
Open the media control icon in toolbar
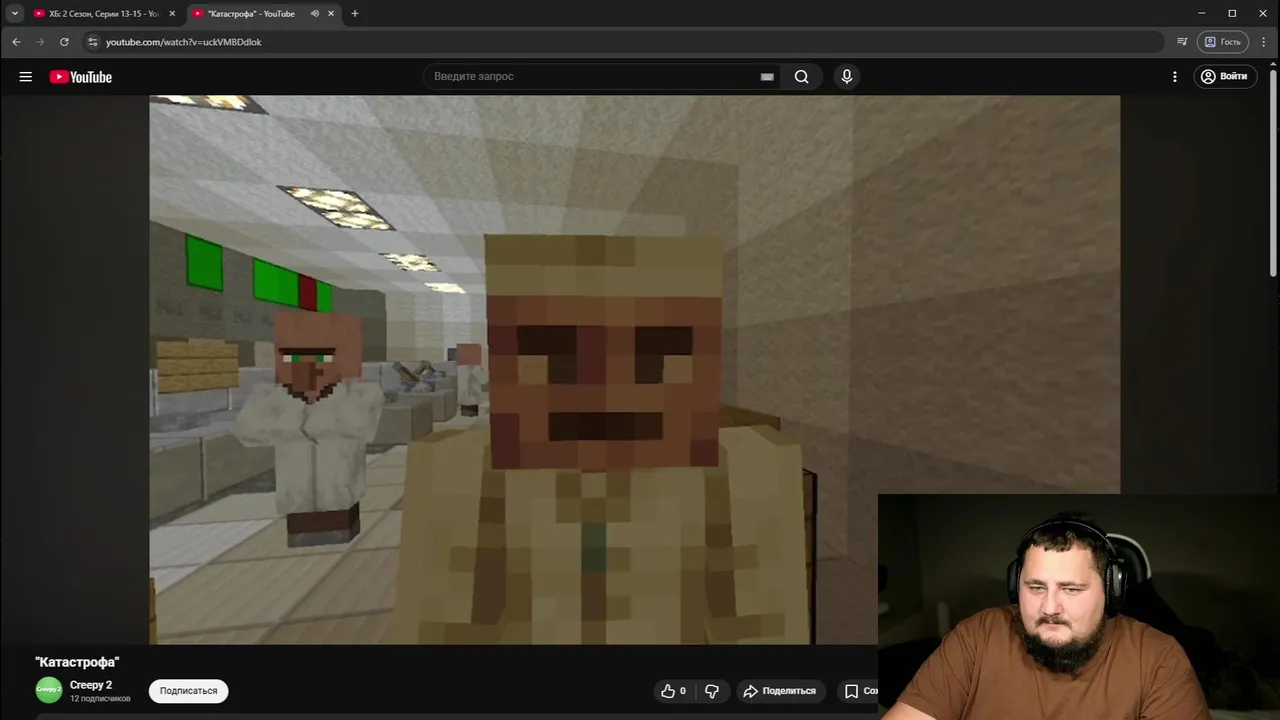pos(1182,42)
